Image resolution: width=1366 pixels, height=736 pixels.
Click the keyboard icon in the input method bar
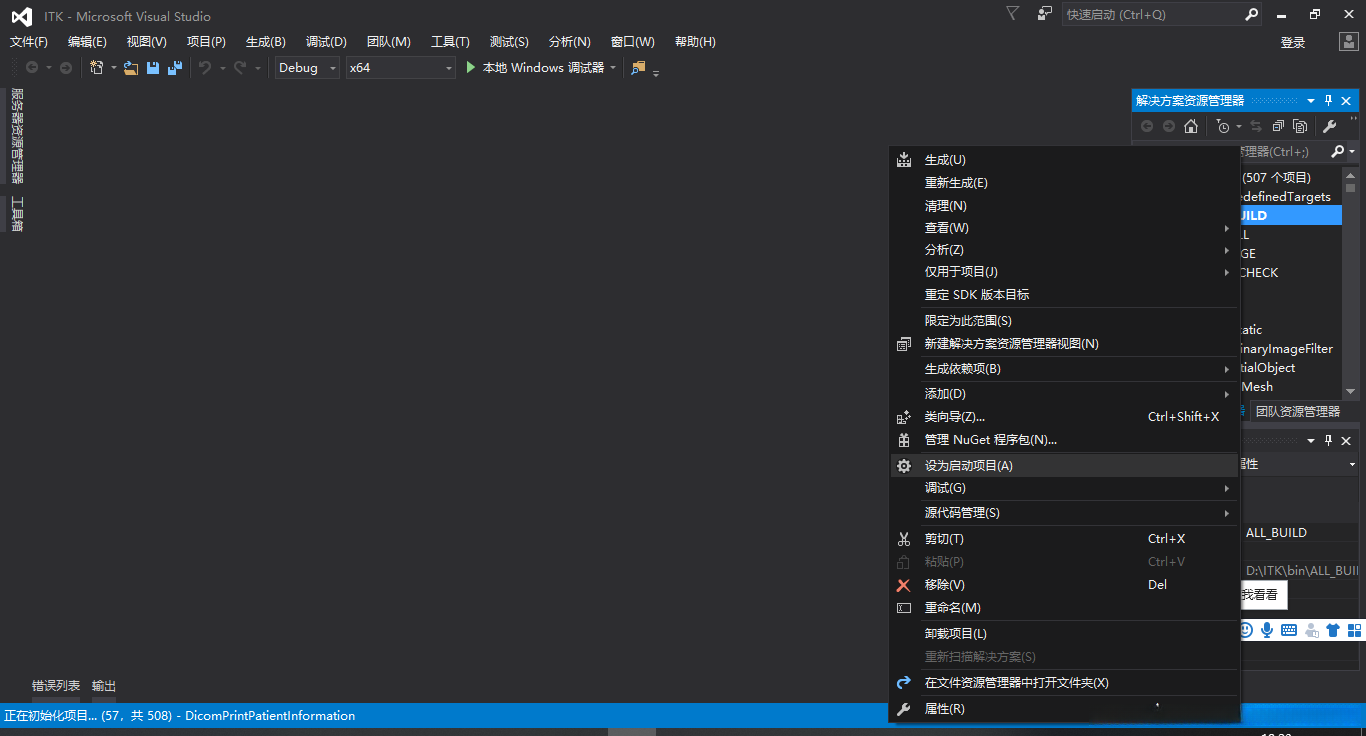[1289, 630]
